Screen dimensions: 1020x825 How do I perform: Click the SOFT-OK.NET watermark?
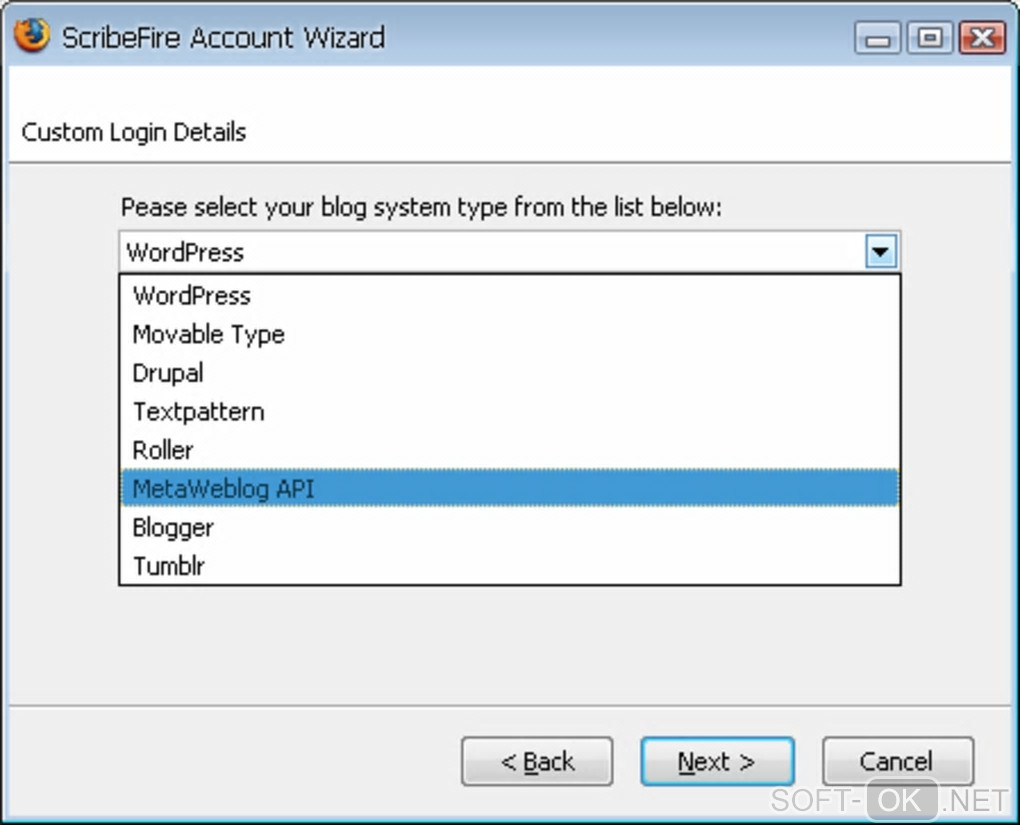click(889, 800)
